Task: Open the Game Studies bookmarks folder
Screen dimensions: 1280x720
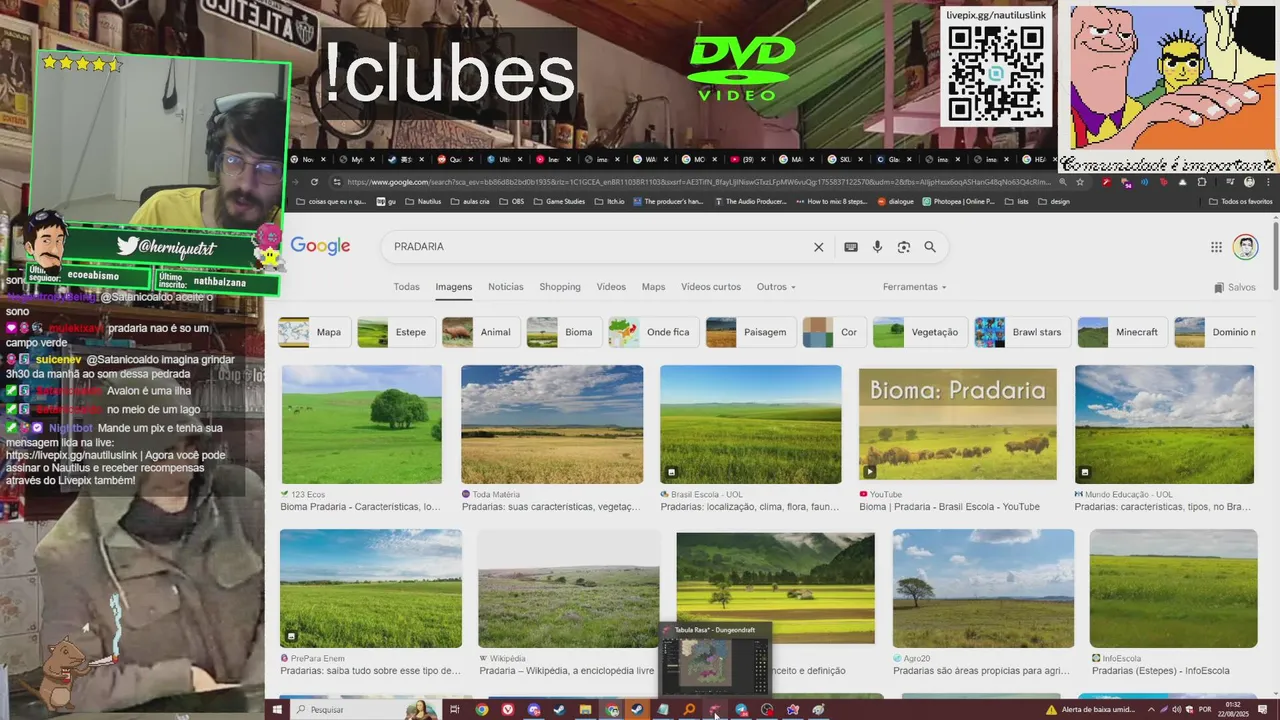Action: click(x=559, y=201)
